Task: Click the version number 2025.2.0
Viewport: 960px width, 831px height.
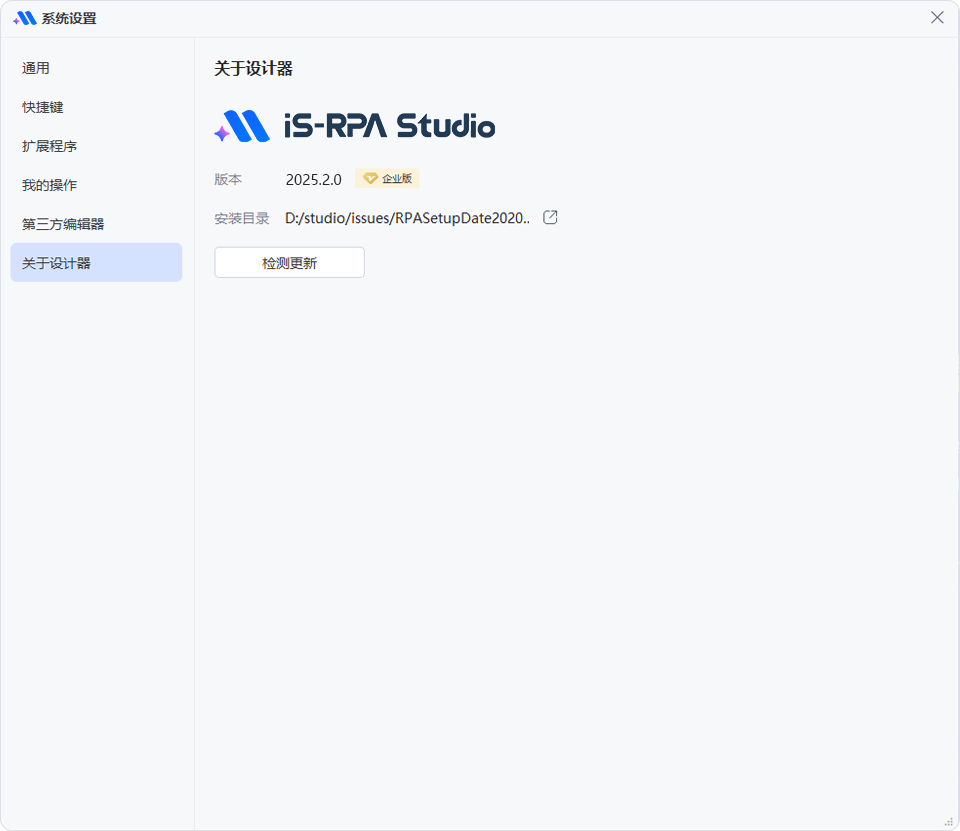Action: [313, 180]
